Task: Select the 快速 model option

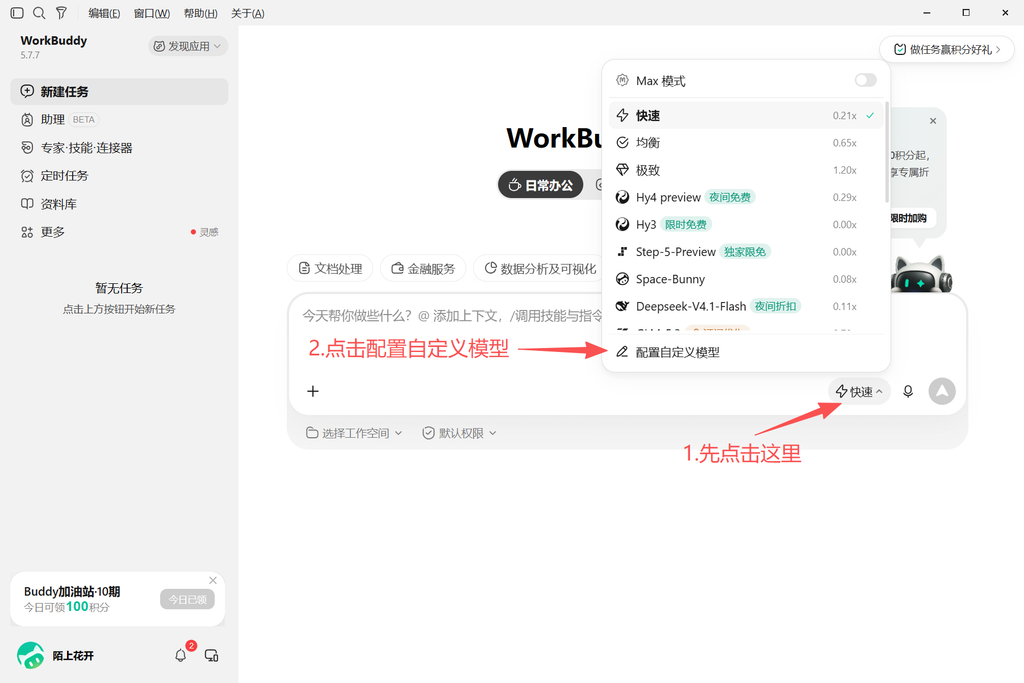Action: point(746,116)
